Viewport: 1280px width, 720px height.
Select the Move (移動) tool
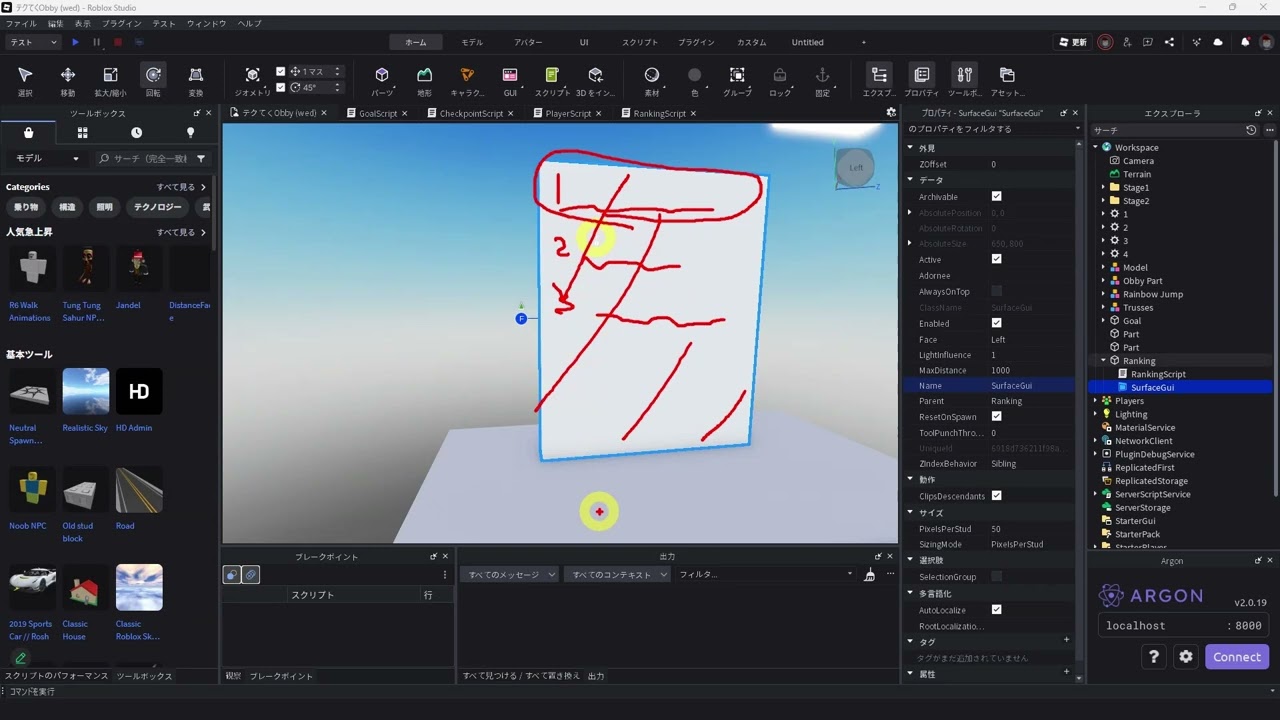[67, 80]
